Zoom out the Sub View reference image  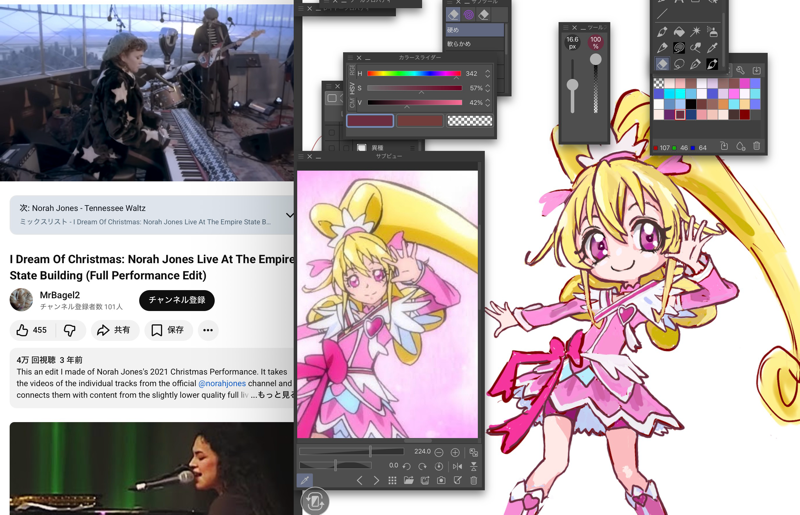pyautogui.click(x=439, y=452)
